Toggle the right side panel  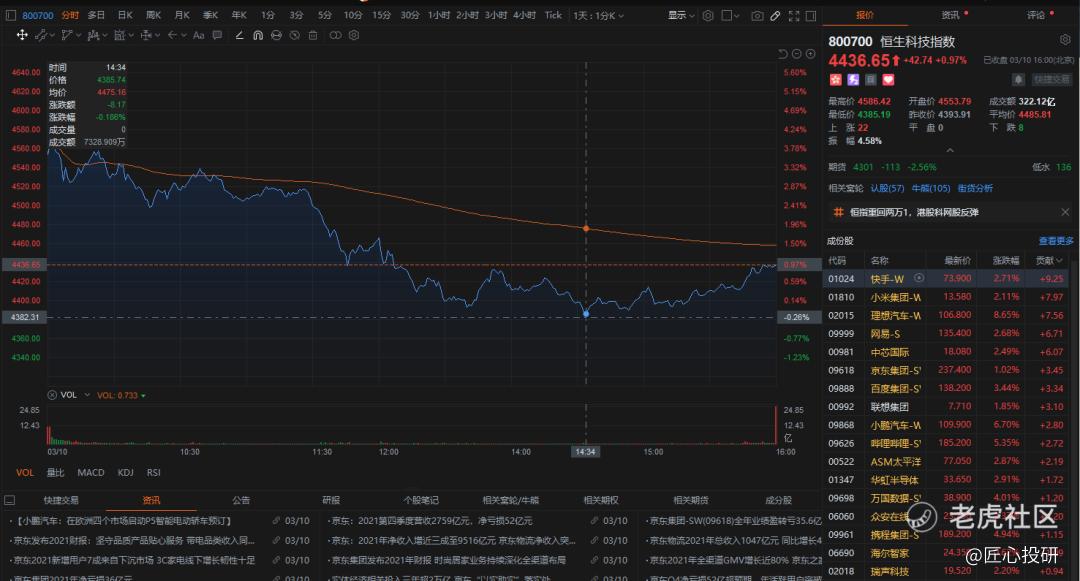(x=811, y=15)
